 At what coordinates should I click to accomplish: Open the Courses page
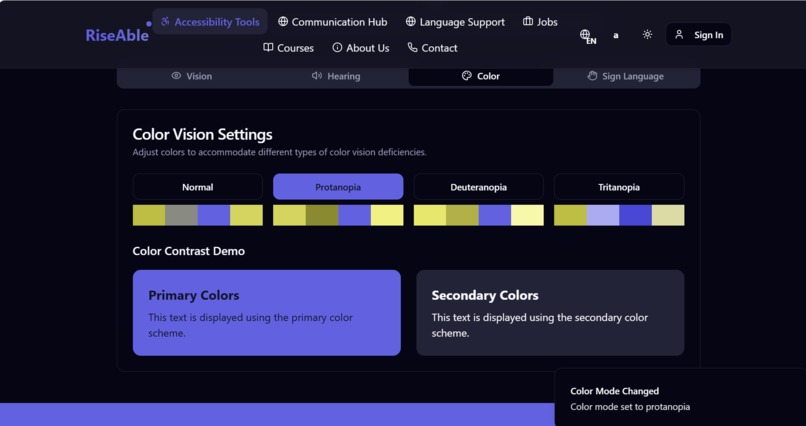288,48
